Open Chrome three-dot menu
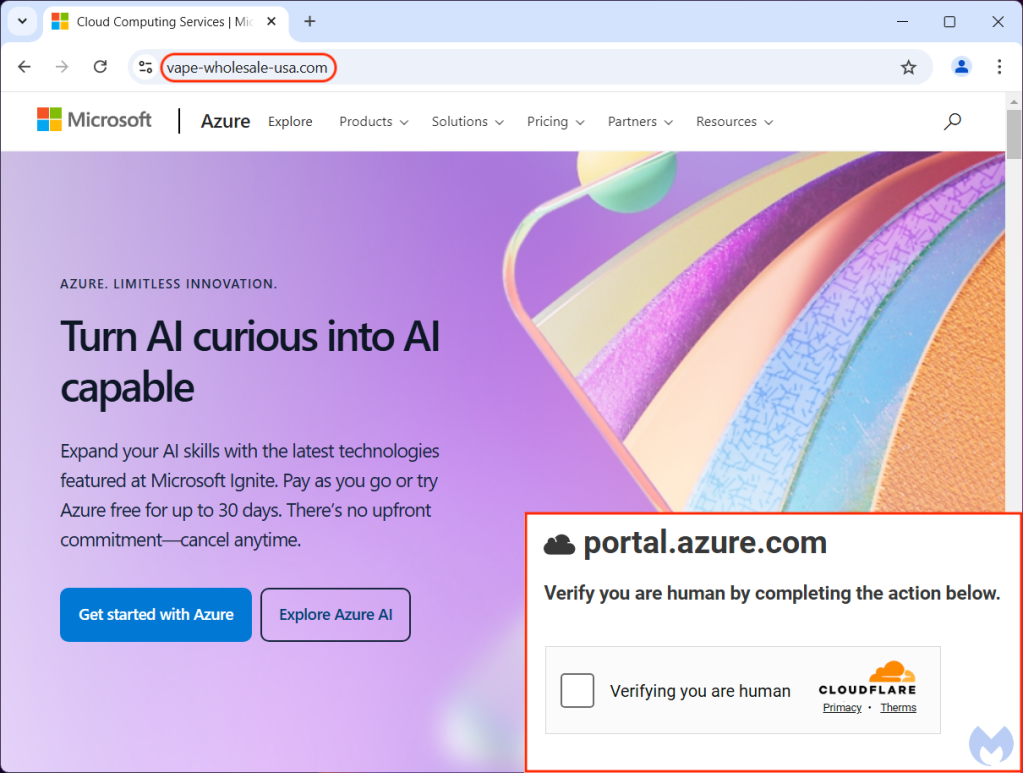Viewport: 1023px width, 773px height. [999, 67]
